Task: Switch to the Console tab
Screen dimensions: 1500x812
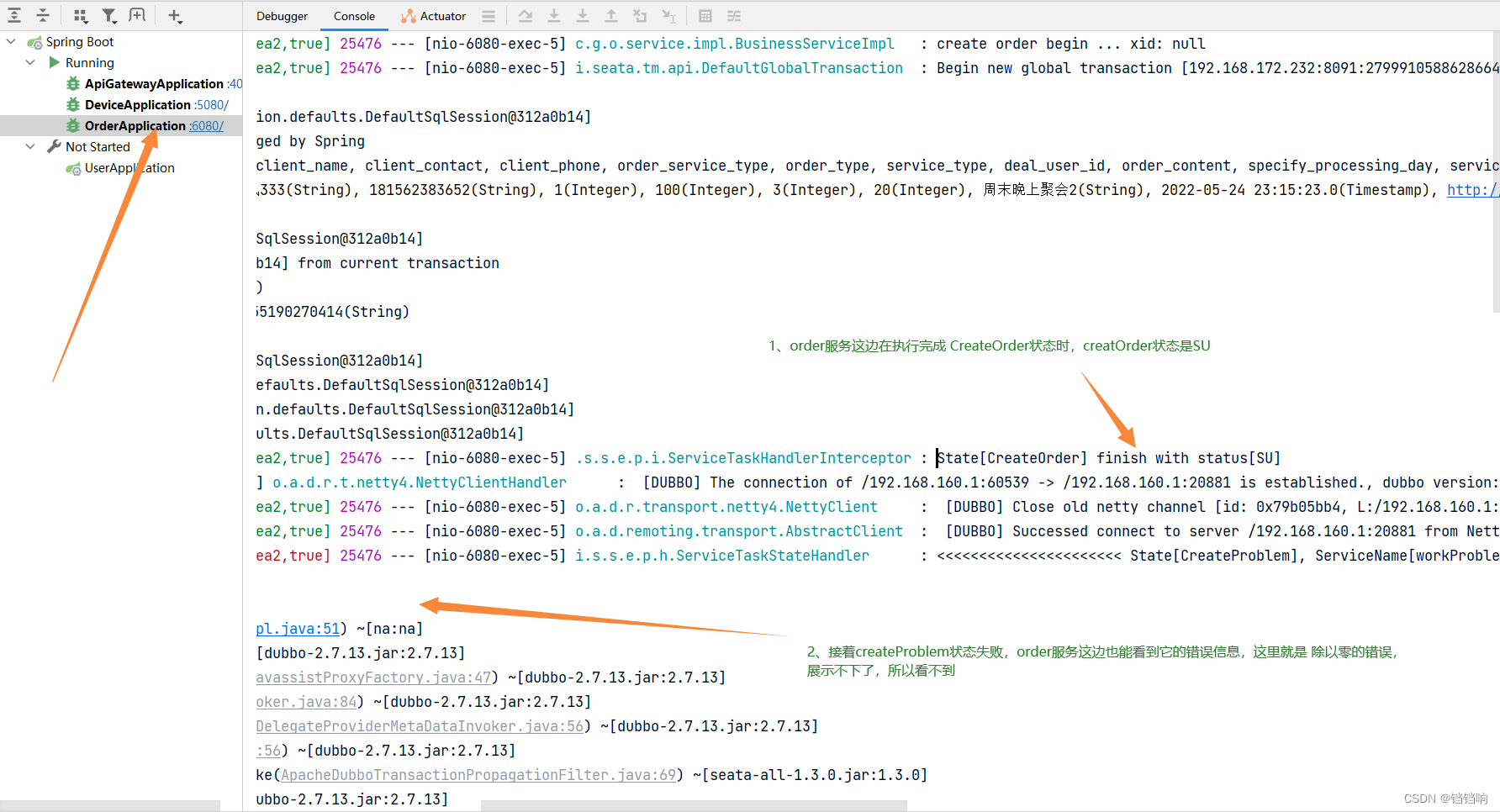Action: [x=354, y=16]
